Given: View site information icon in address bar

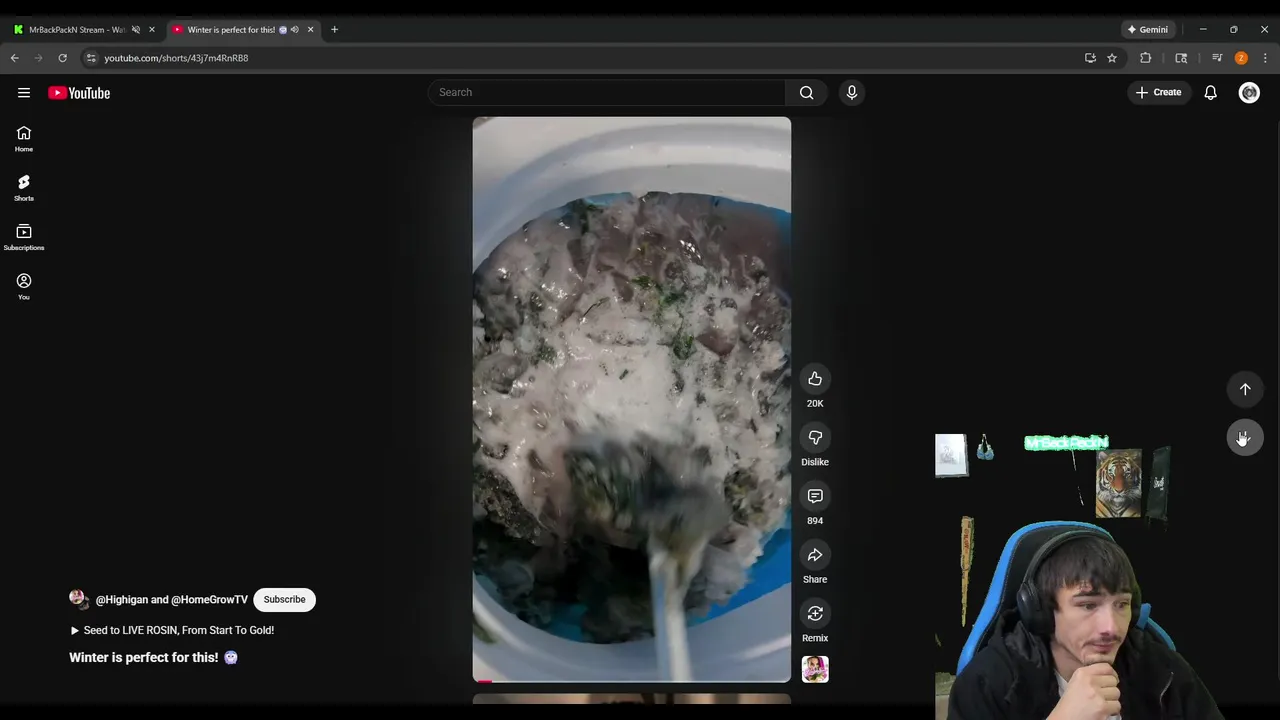Looking at the screenshot, I should pos(91,58).
